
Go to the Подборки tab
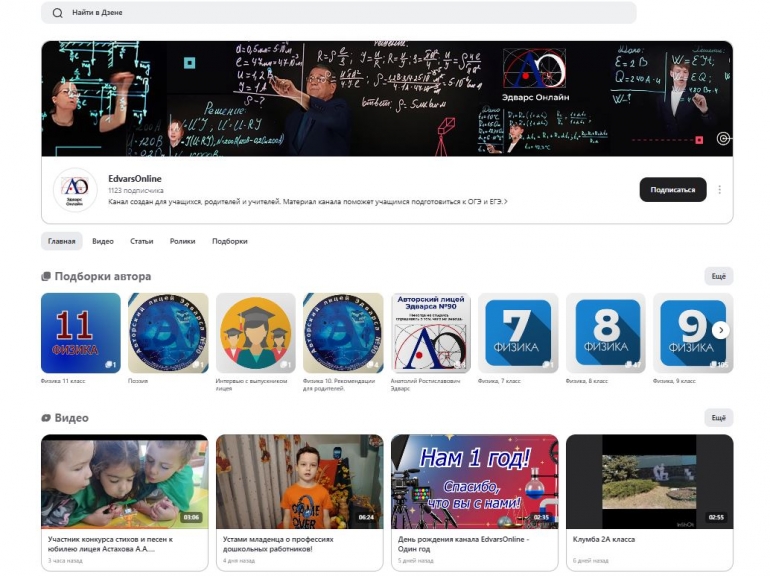pos(229,241)
